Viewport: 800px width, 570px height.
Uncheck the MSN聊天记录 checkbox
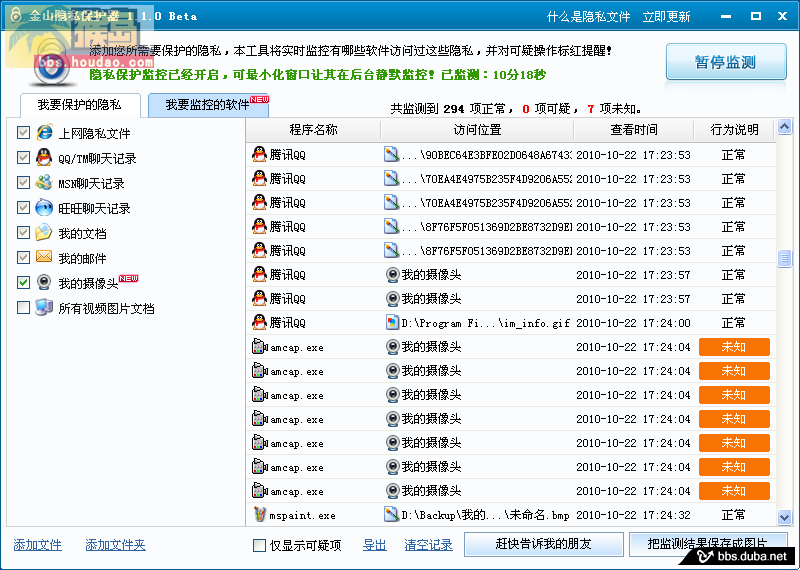(23, 182)
